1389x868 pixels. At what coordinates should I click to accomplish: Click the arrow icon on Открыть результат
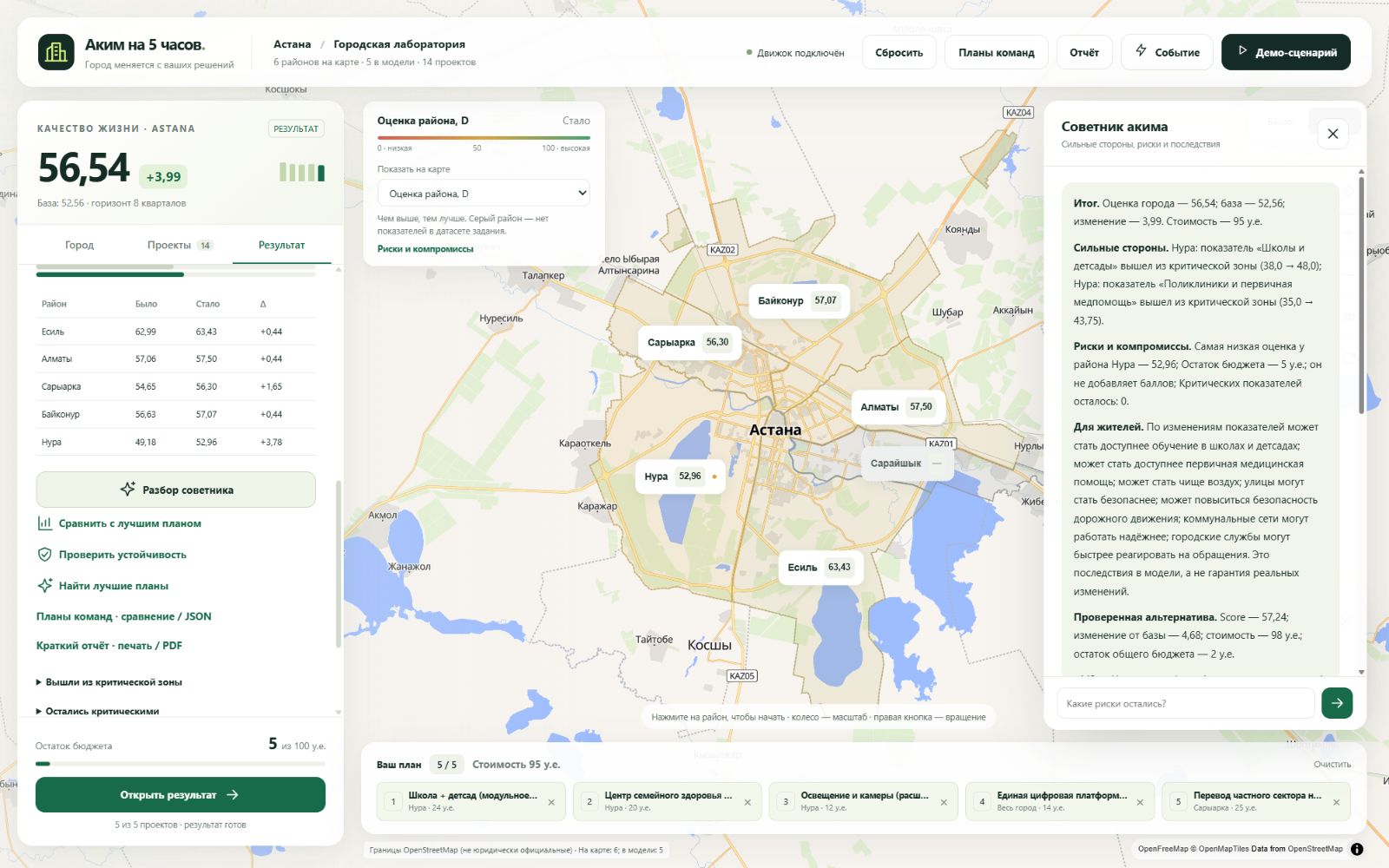[232, 795]
